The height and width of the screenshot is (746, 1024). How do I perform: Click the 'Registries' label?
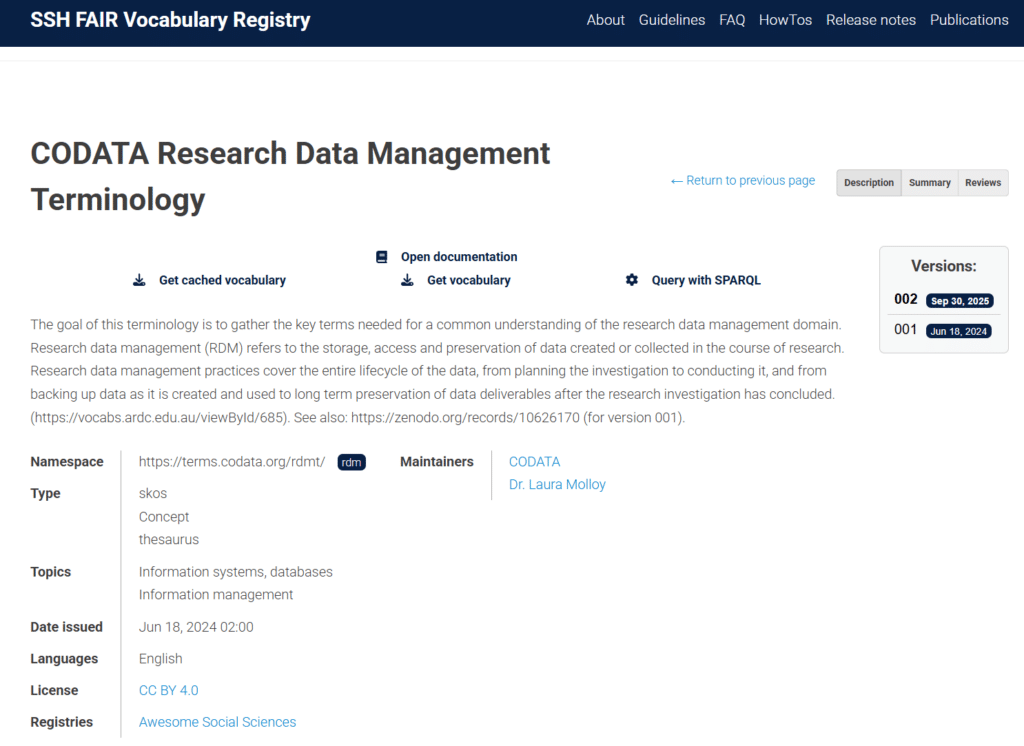61,722
